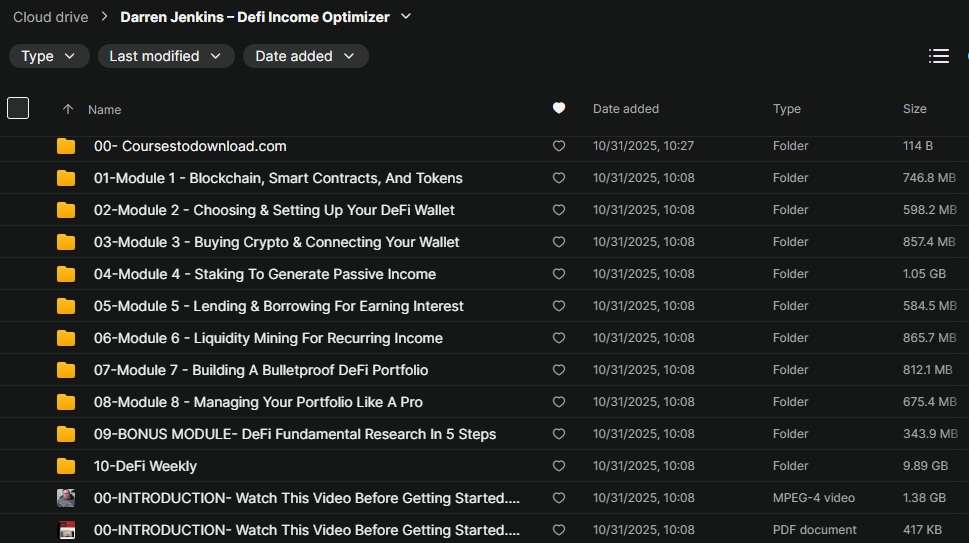The image size is (969, 543).
Task: Click the MPEG-4 video file thumbnail
Action: pyautogui.click(x=66, y=498)
